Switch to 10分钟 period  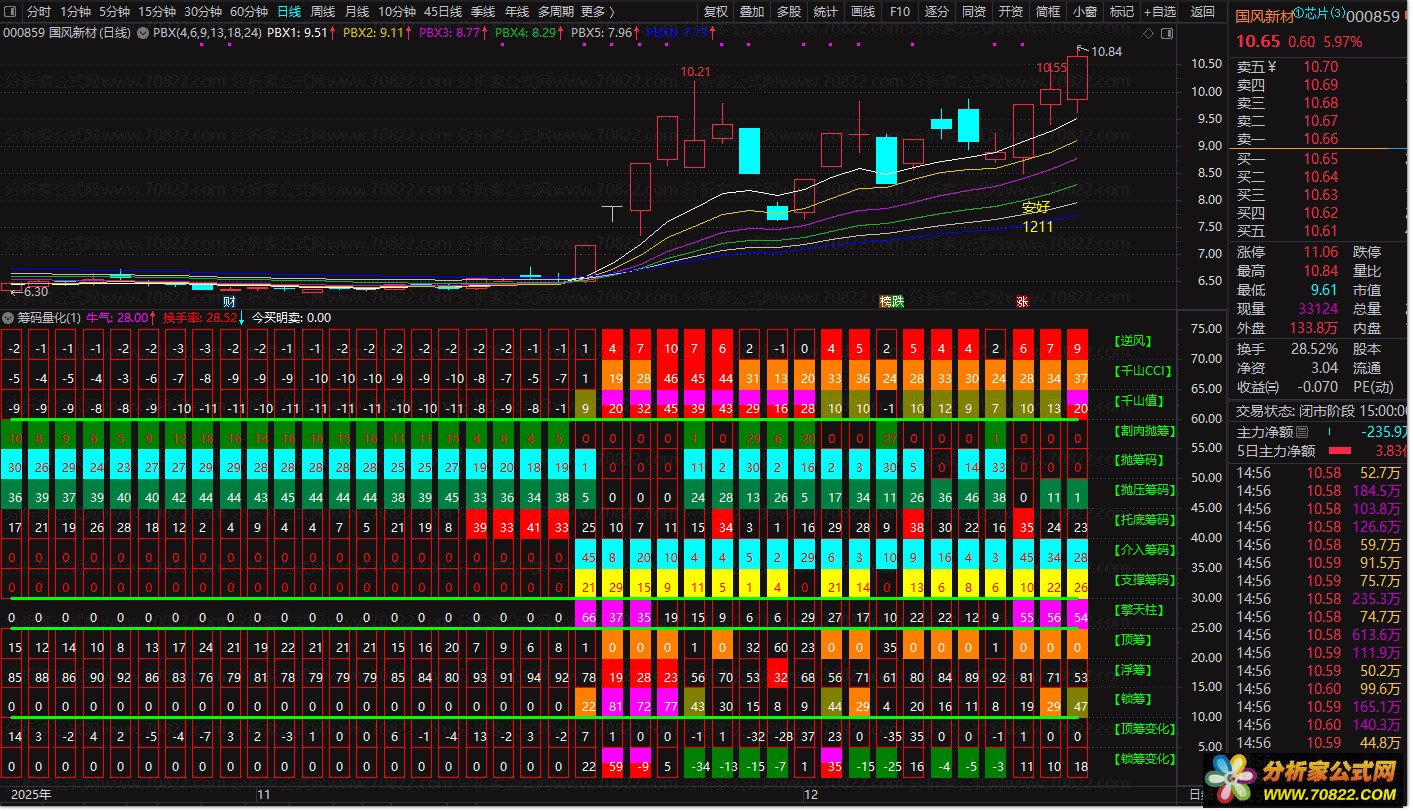[397, 12]
